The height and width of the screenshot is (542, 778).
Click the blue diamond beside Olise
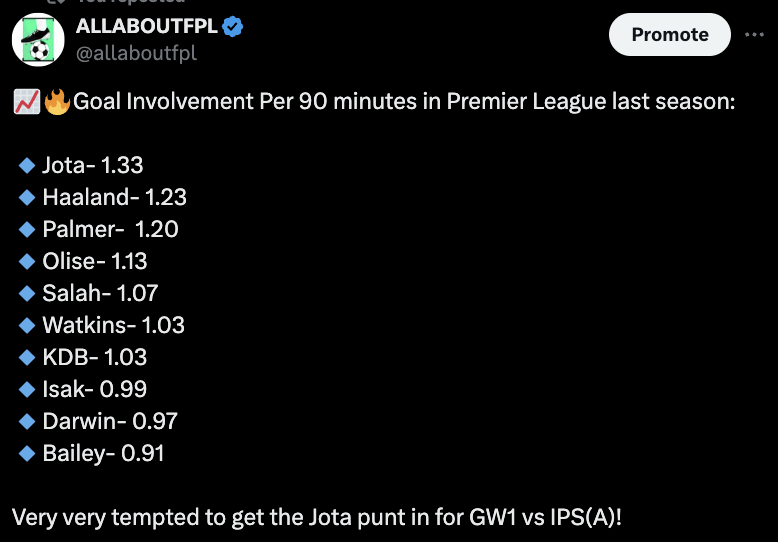click(x=27, y=261)
